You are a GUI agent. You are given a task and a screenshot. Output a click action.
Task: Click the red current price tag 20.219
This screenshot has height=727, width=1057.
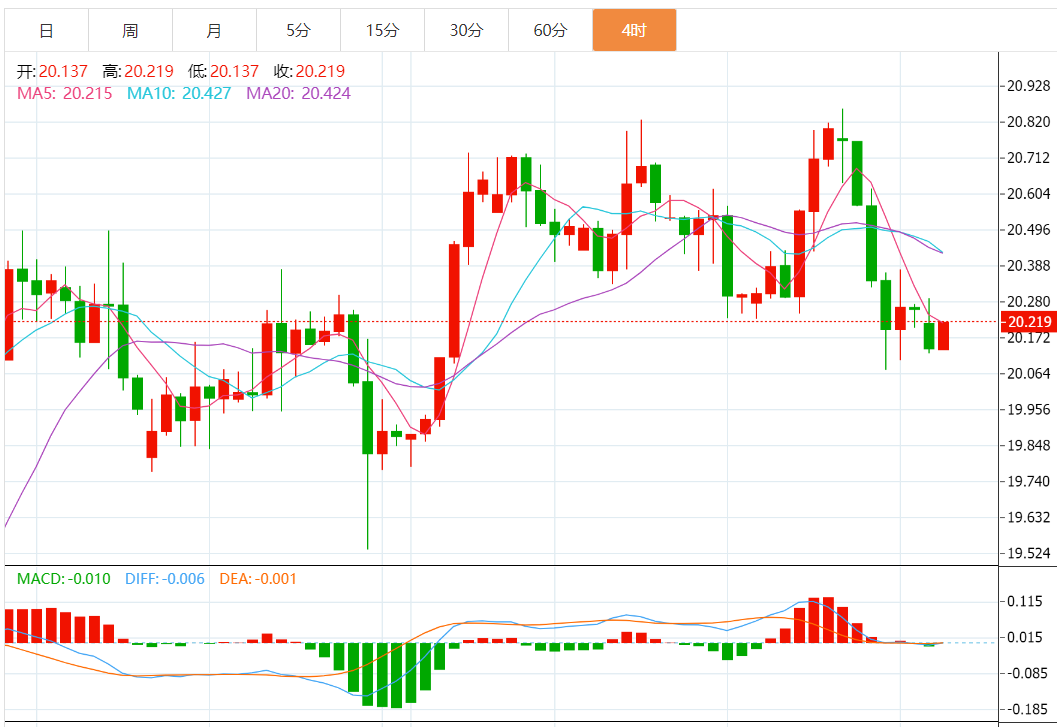[1028, 322]
